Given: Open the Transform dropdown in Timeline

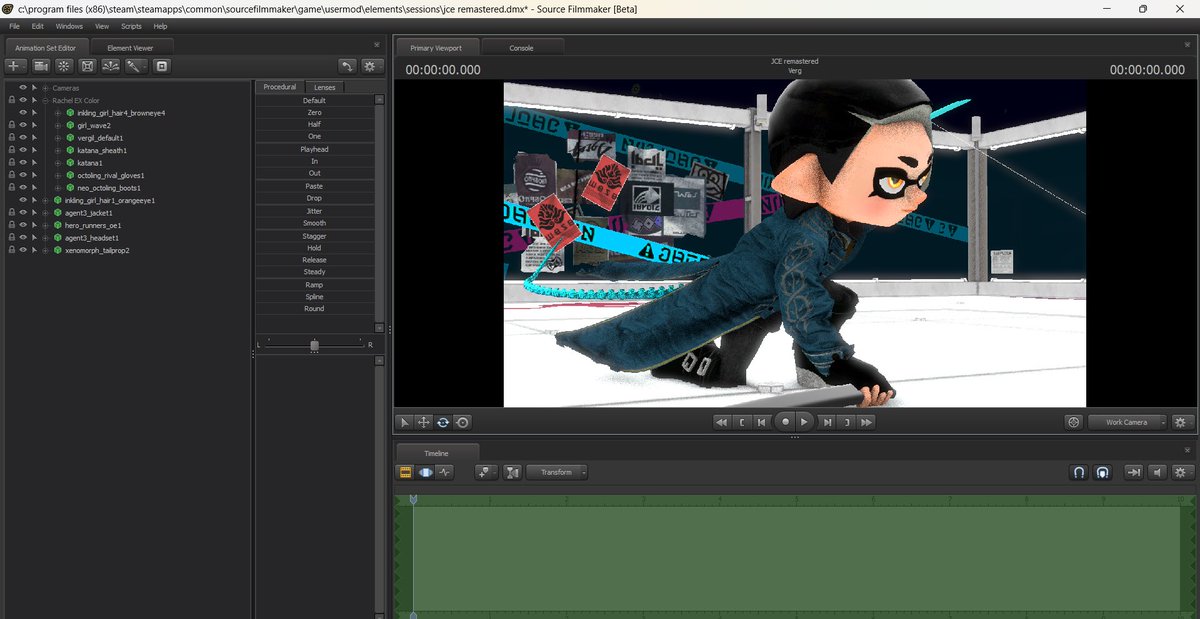Looking at the screenshot, I should pyautogui.click(x=557, y=472).
